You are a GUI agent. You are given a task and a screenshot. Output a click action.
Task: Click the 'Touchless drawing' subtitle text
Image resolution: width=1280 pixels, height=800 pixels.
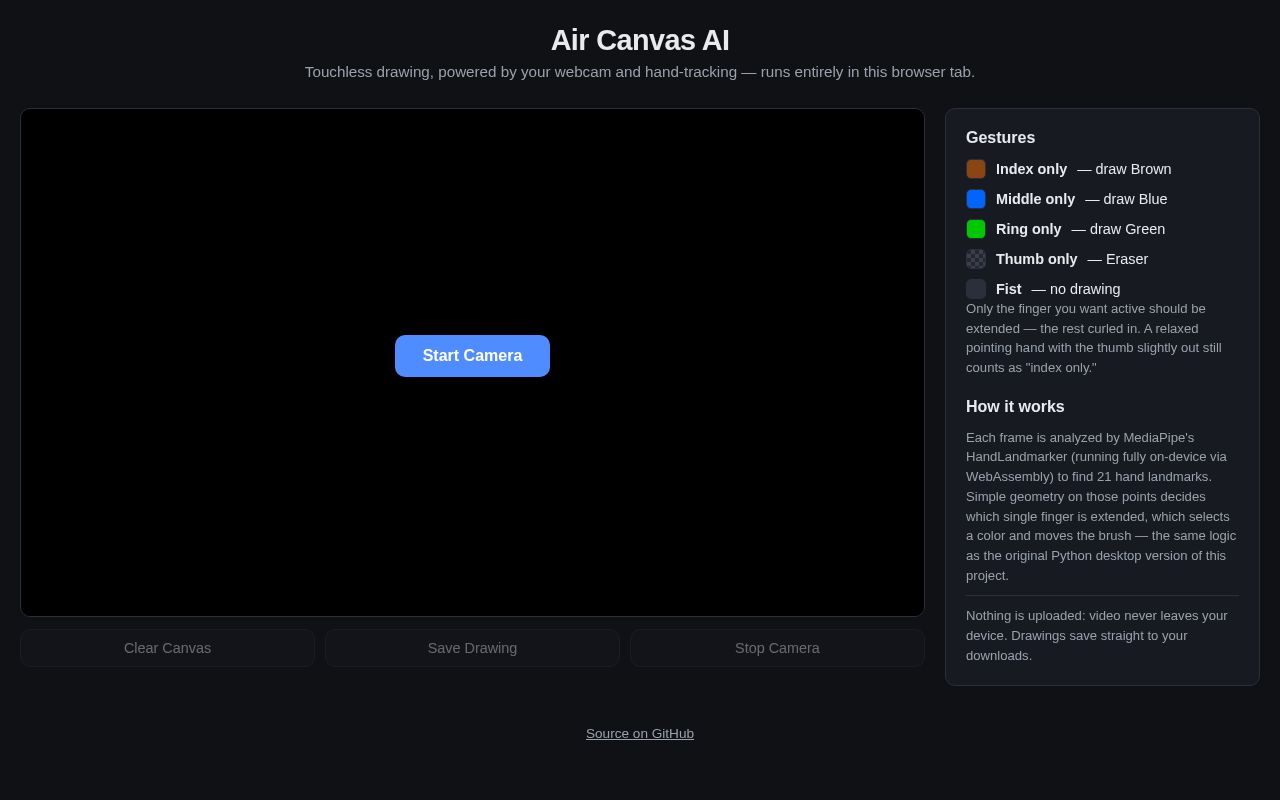640,72
